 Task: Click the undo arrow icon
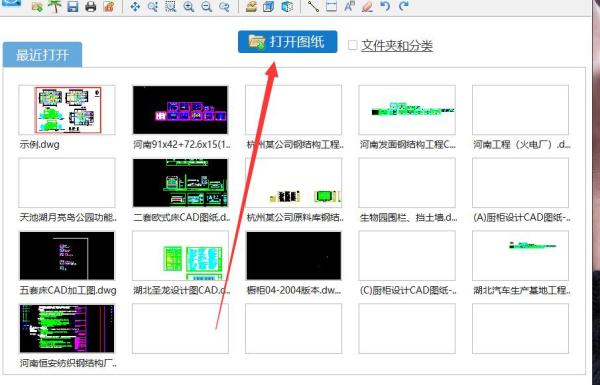coord(385,7)
